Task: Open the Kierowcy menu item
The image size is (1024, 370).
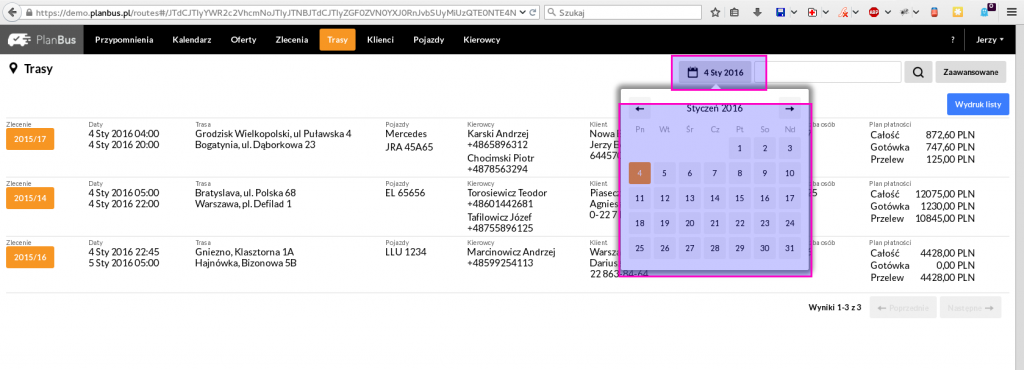Action: [x=481, y=40]
